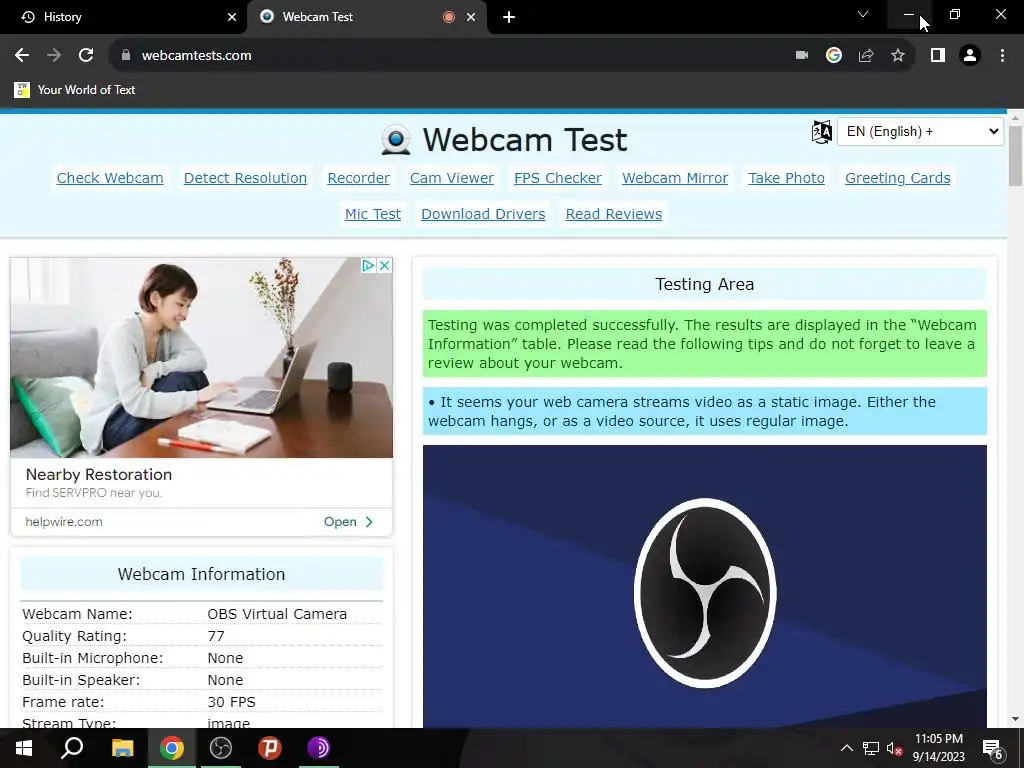Click the Nearby Restoration ad image

201,357
